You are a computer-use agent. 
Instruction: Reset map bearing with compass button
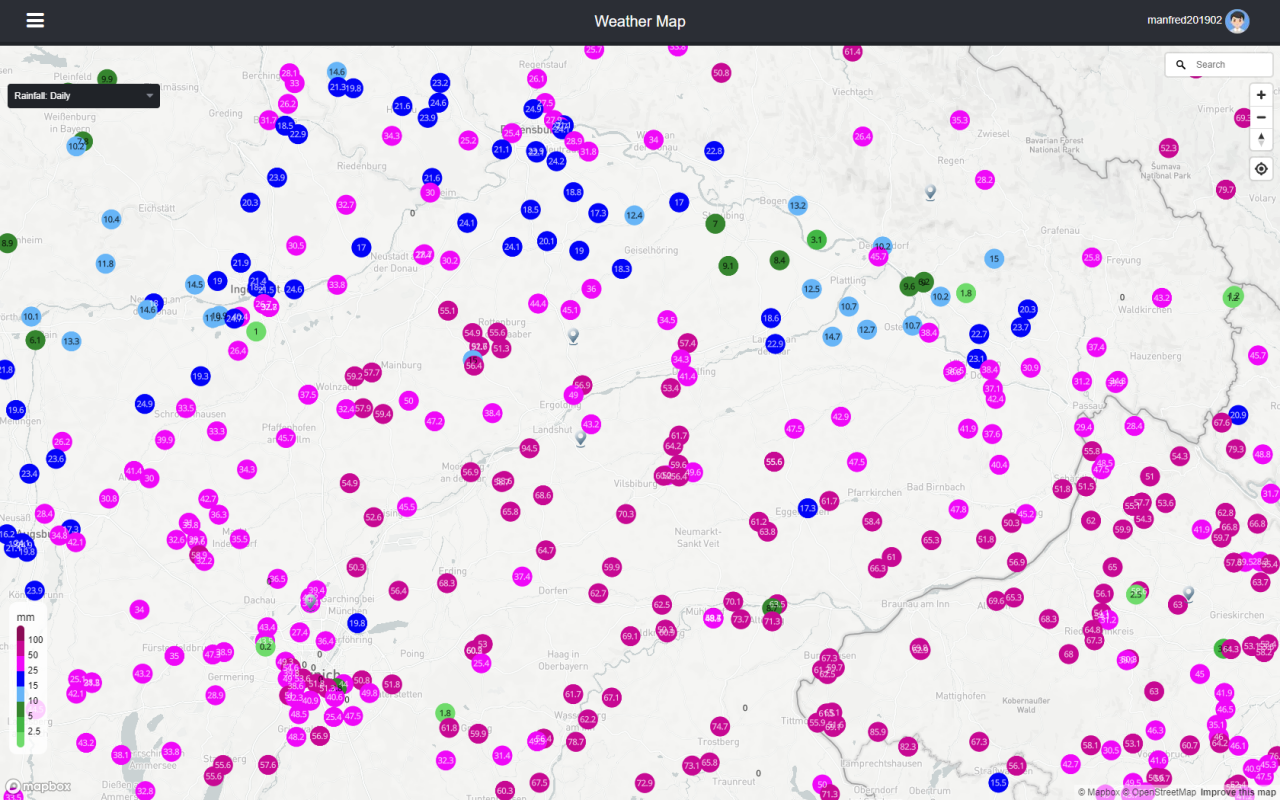1261,139
